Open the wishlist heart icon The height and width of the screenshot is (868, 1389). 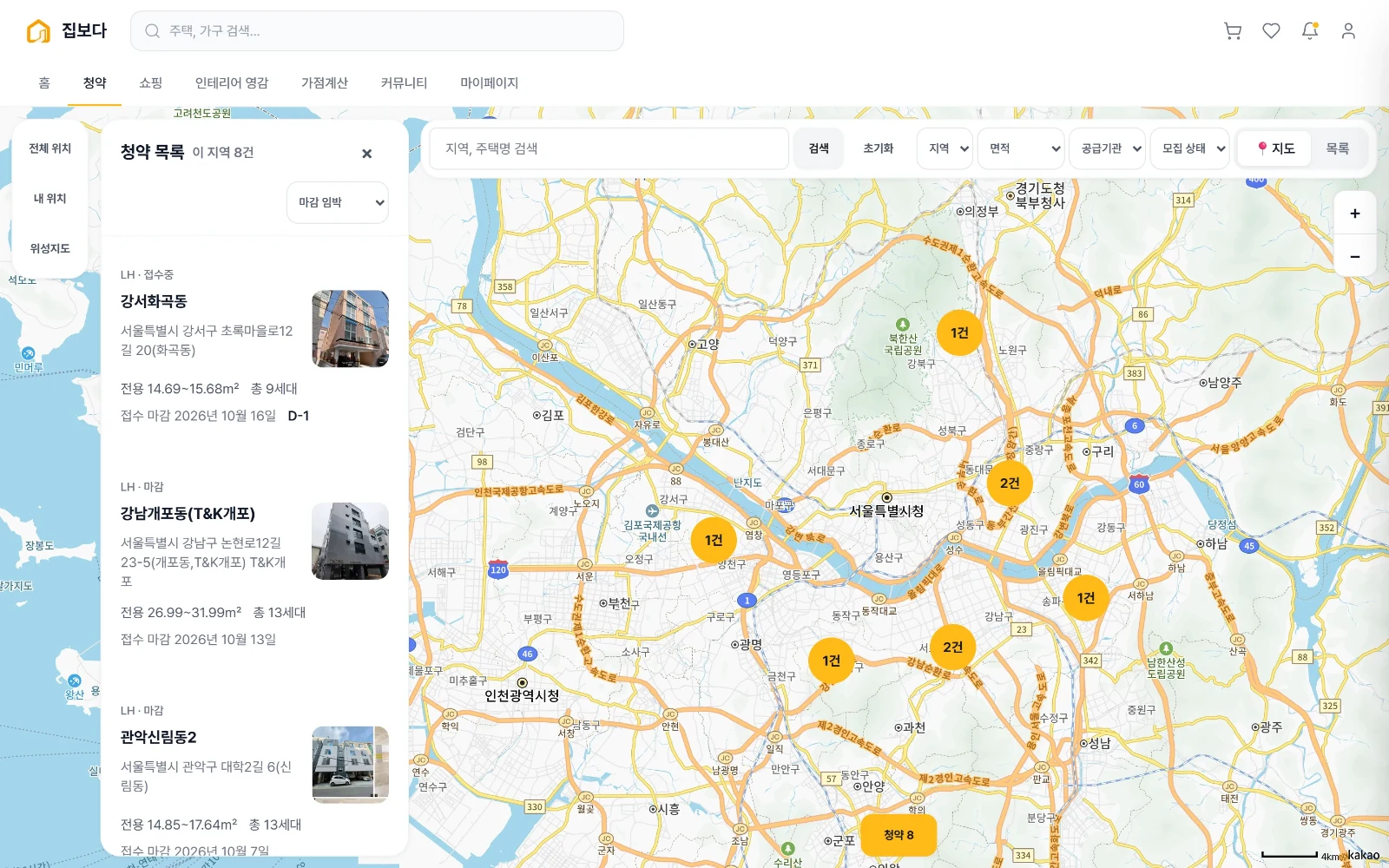[x=1271, y=31]
